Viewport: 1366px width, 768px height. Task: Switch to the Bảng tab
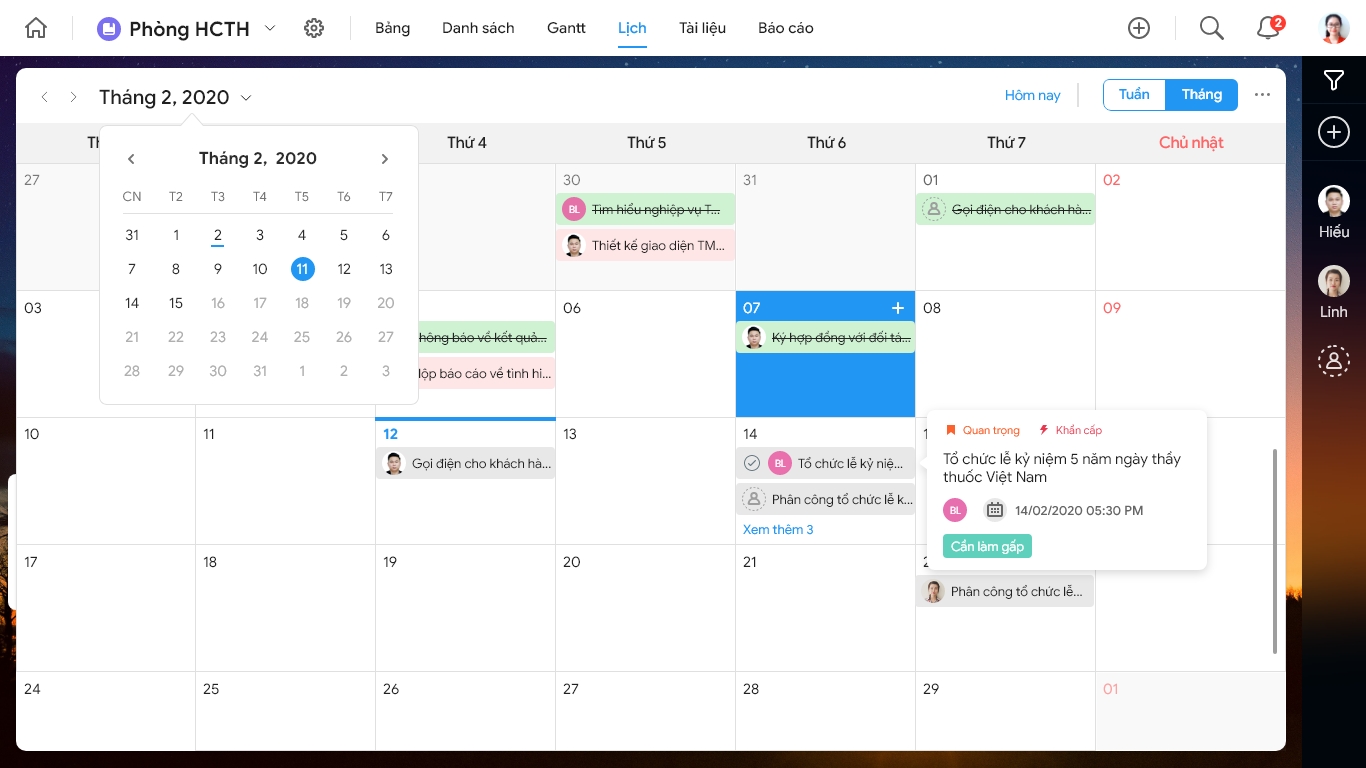point(392,28)
